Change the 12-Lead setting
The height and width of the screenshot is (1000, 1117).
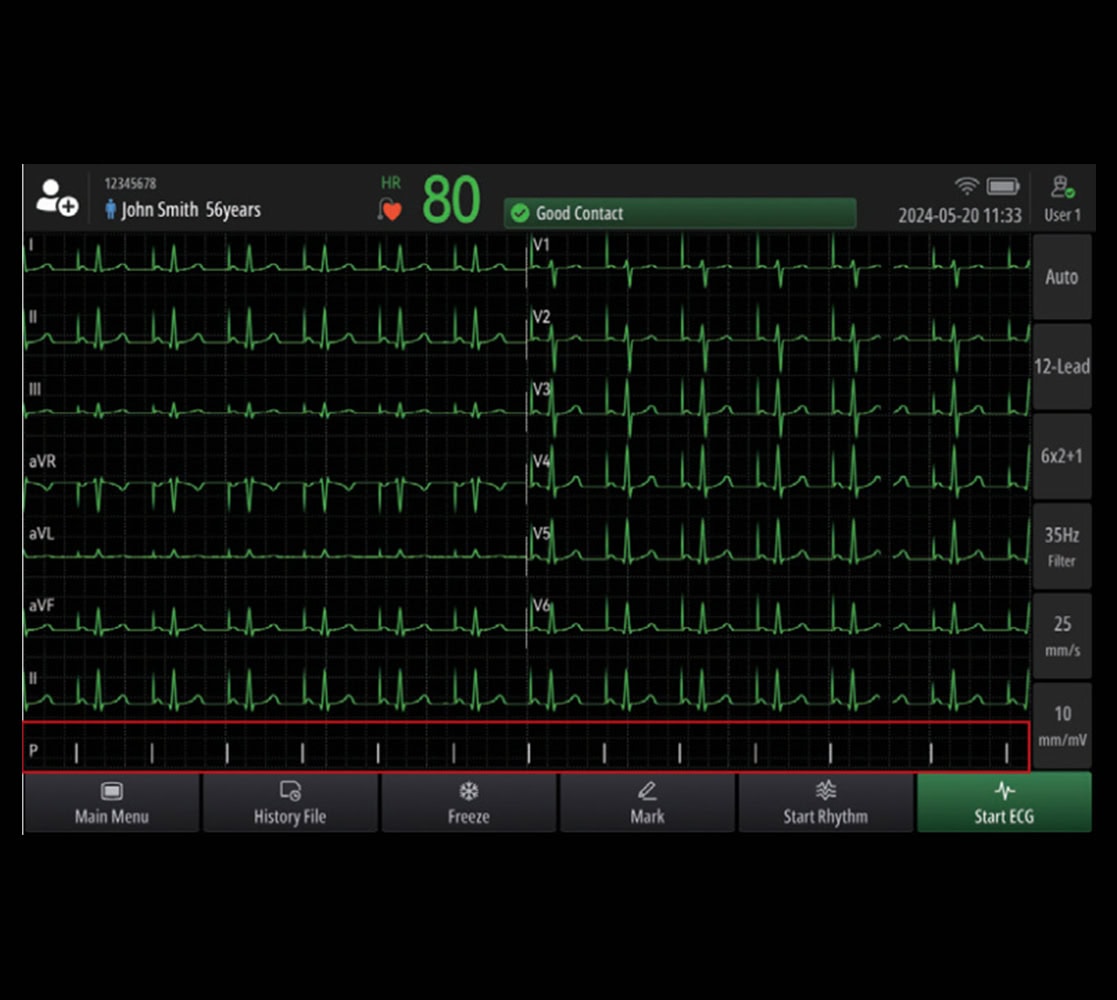pyautogui.click(x=1061, y=367)
